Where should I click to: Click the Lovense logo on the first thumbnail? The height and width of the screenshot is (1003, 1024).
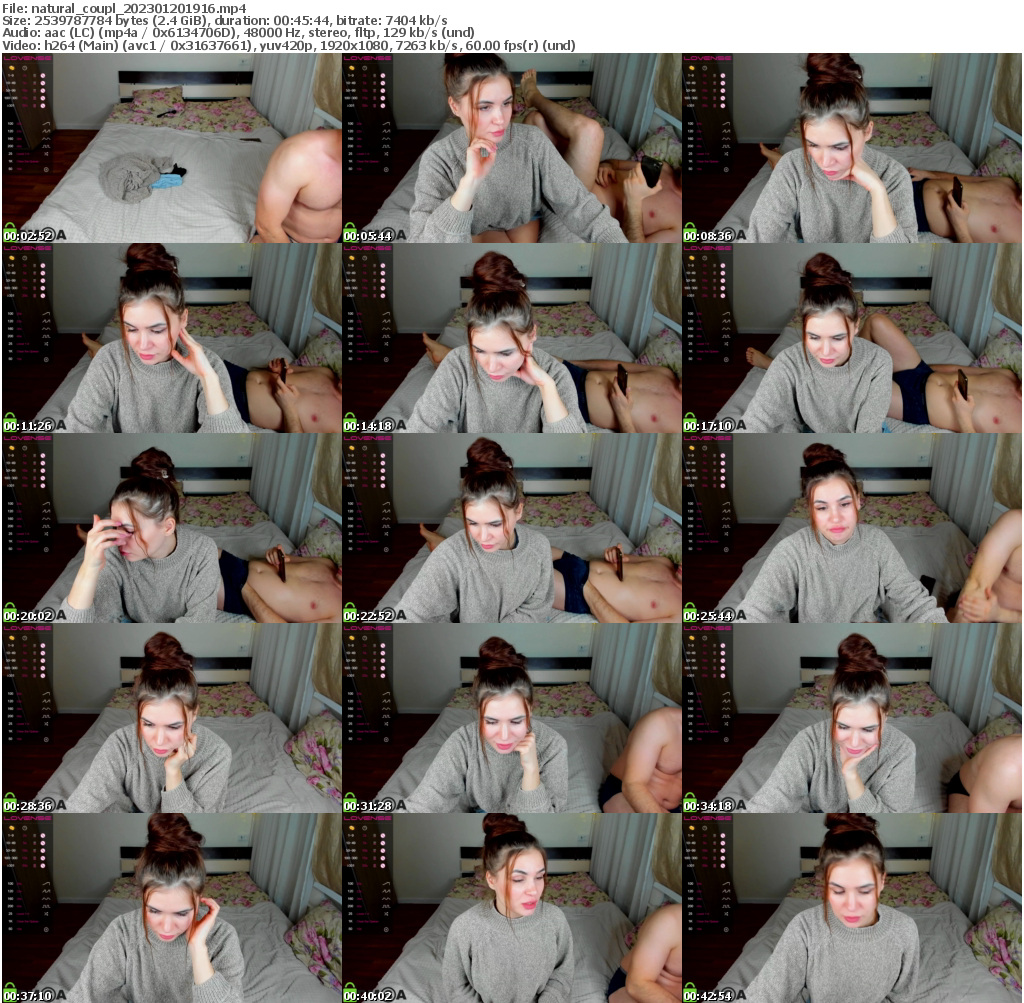[27, 58]
